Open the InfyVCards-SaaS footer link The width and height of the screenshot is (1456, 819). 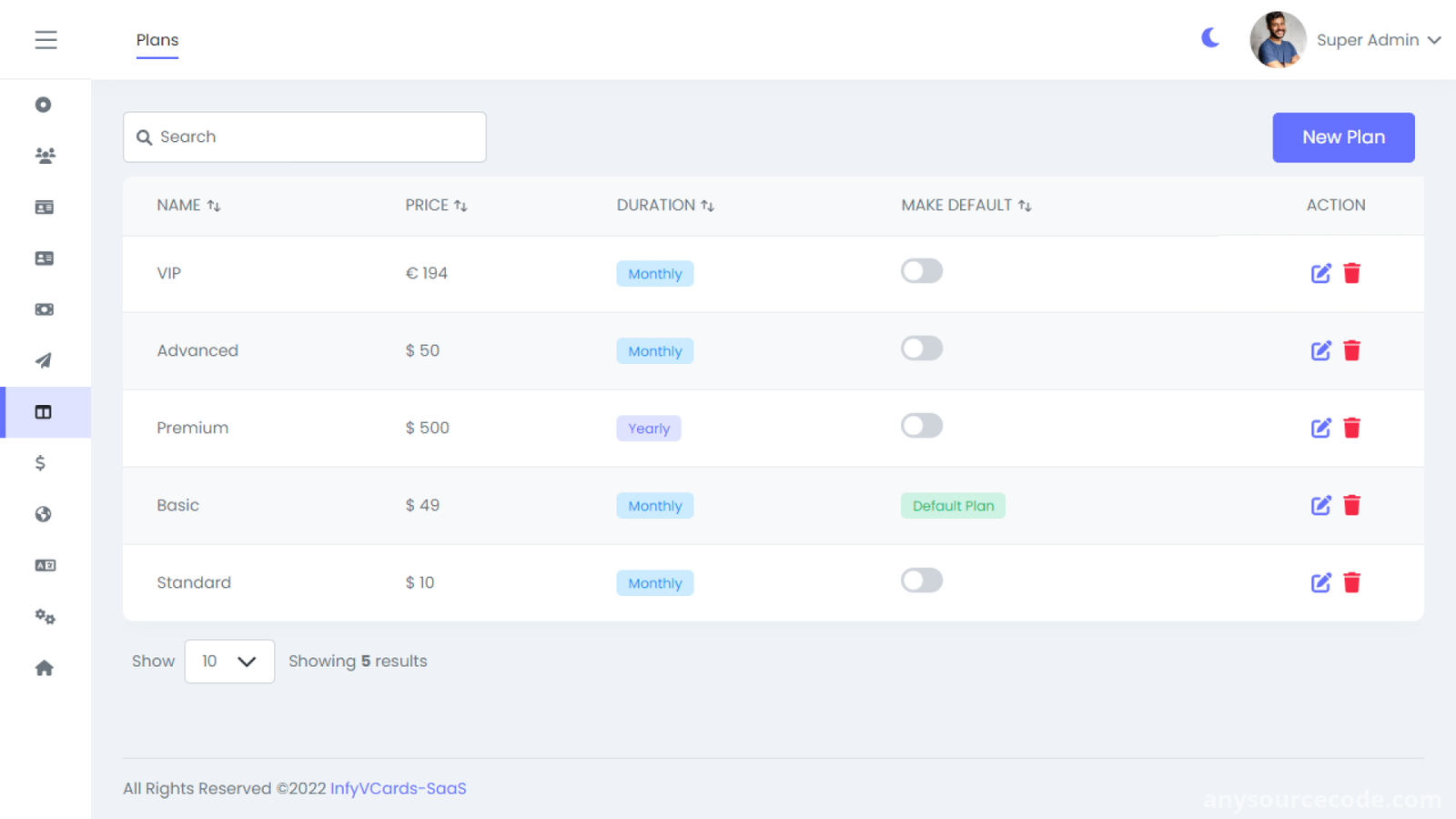tap(398, 788)
